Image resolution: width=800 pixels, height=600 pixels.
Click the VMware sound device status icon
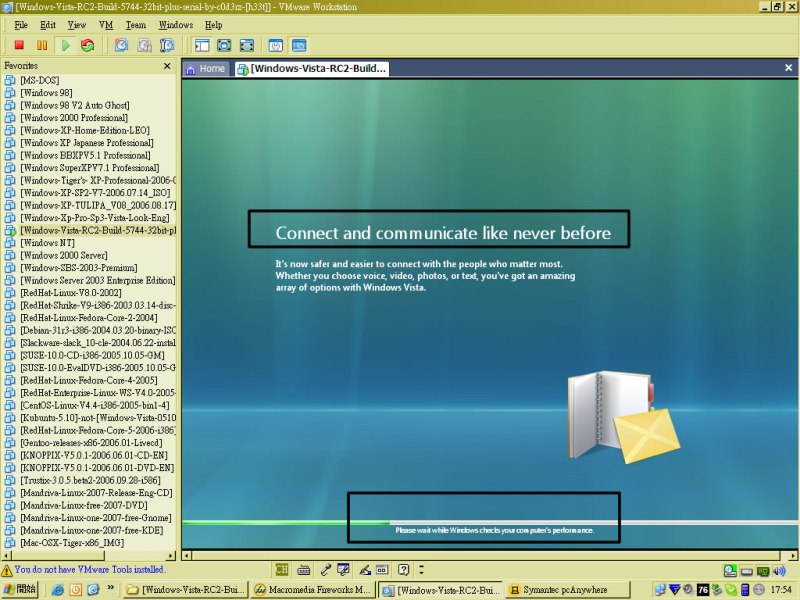point(779,570)
